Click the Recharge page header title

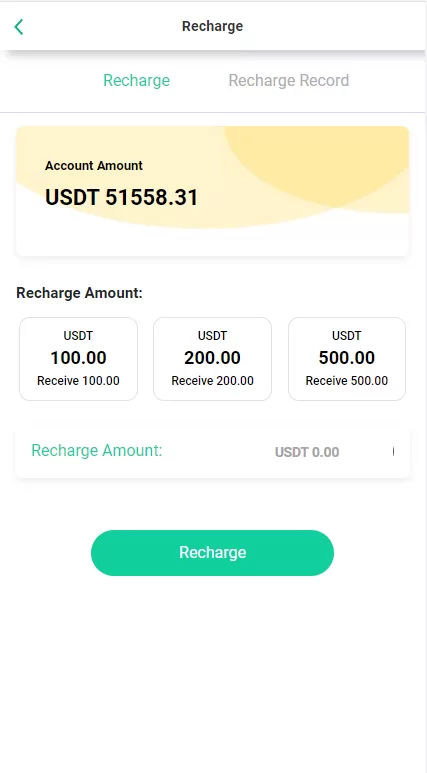click(213, 26)
